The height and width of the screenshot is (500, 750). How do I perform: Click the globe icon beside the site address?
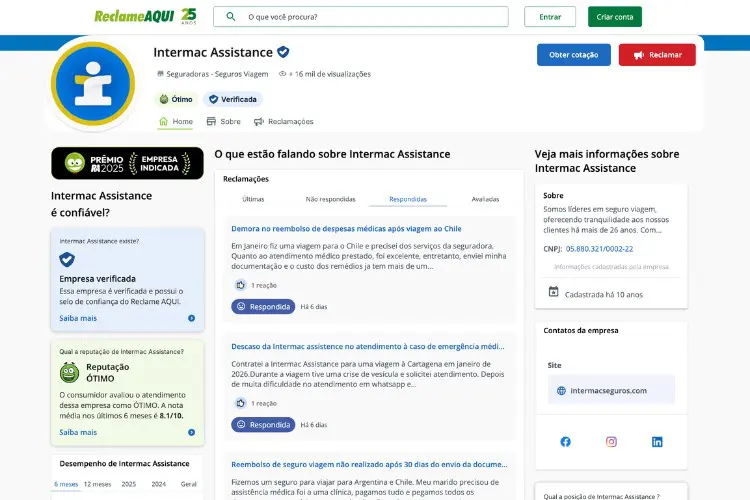pos(561,390)
